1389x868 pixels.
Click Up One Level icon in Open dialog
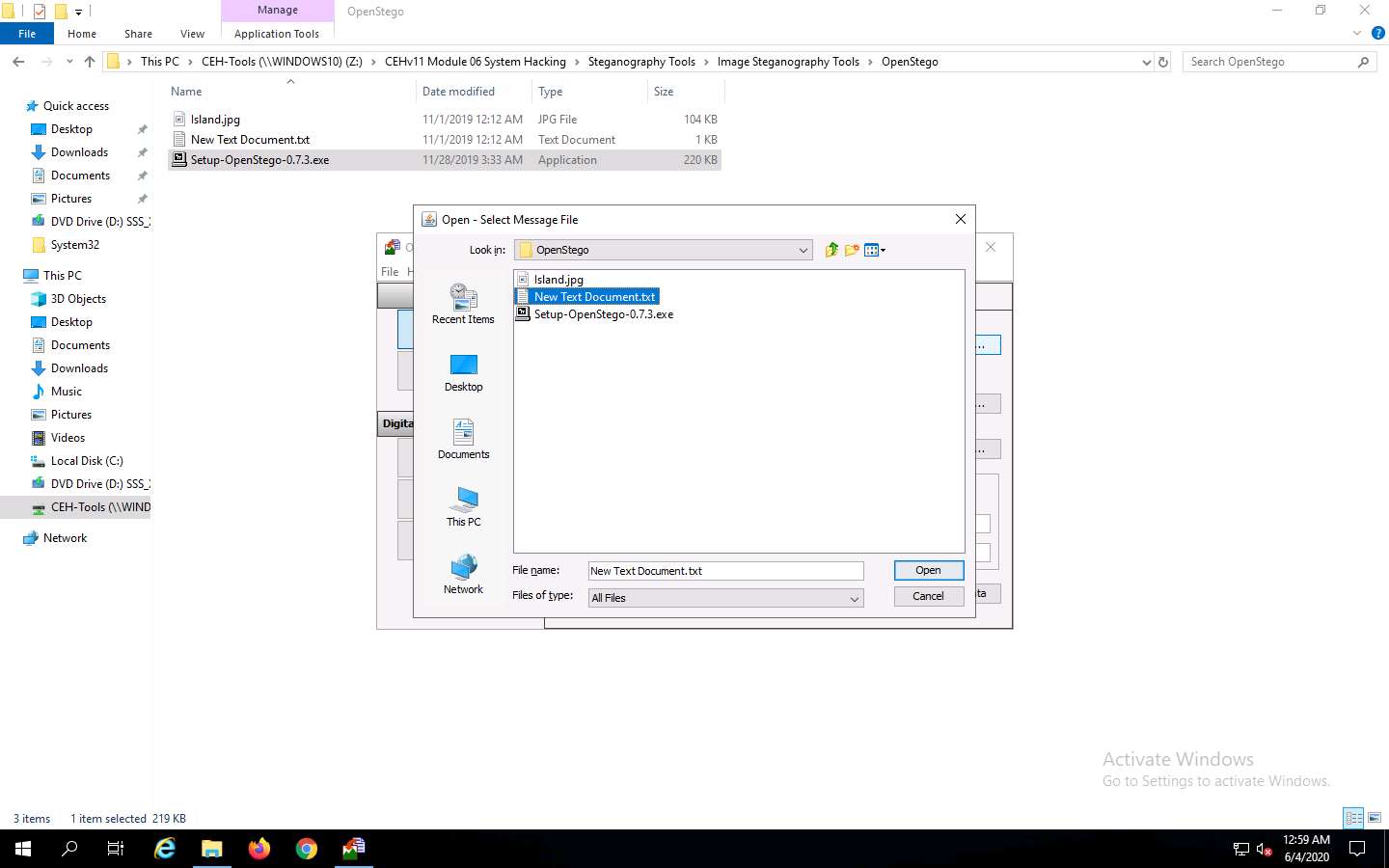click(831, 250)
